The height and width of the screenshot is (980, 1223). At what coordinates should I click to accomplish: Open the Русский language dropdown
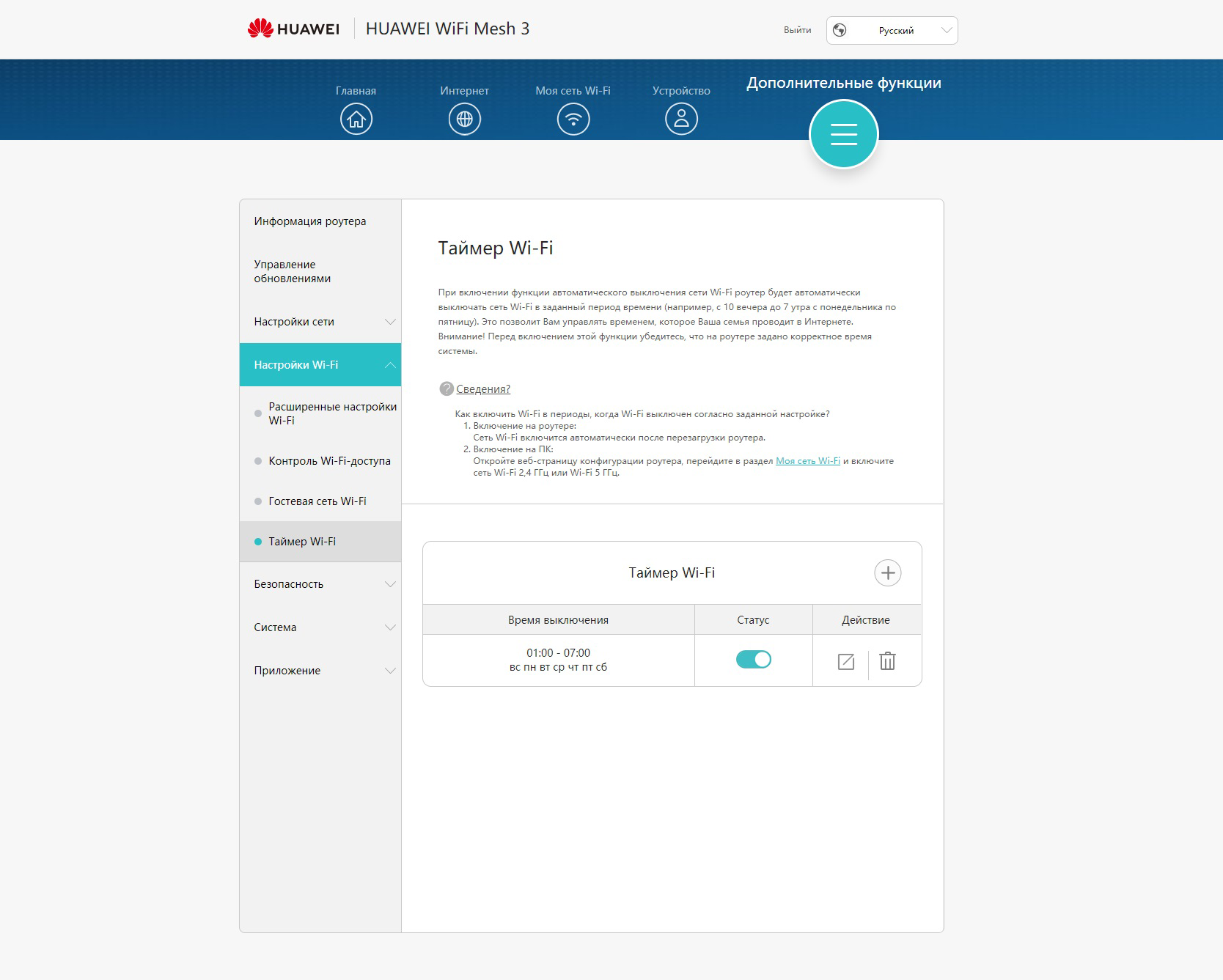tap(892, 30)
